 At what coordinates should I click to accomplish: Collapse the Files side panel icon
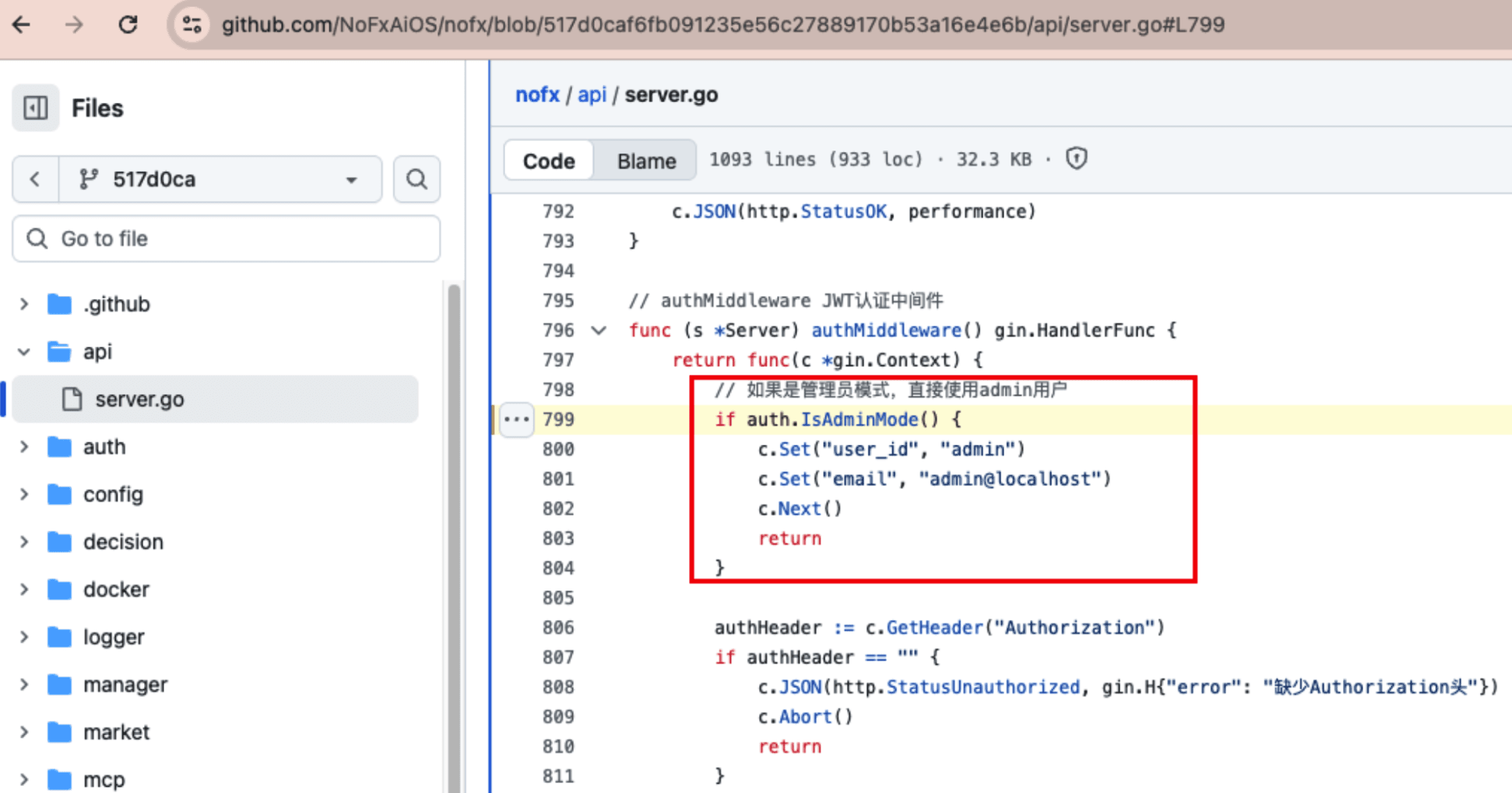coord(36,107)
